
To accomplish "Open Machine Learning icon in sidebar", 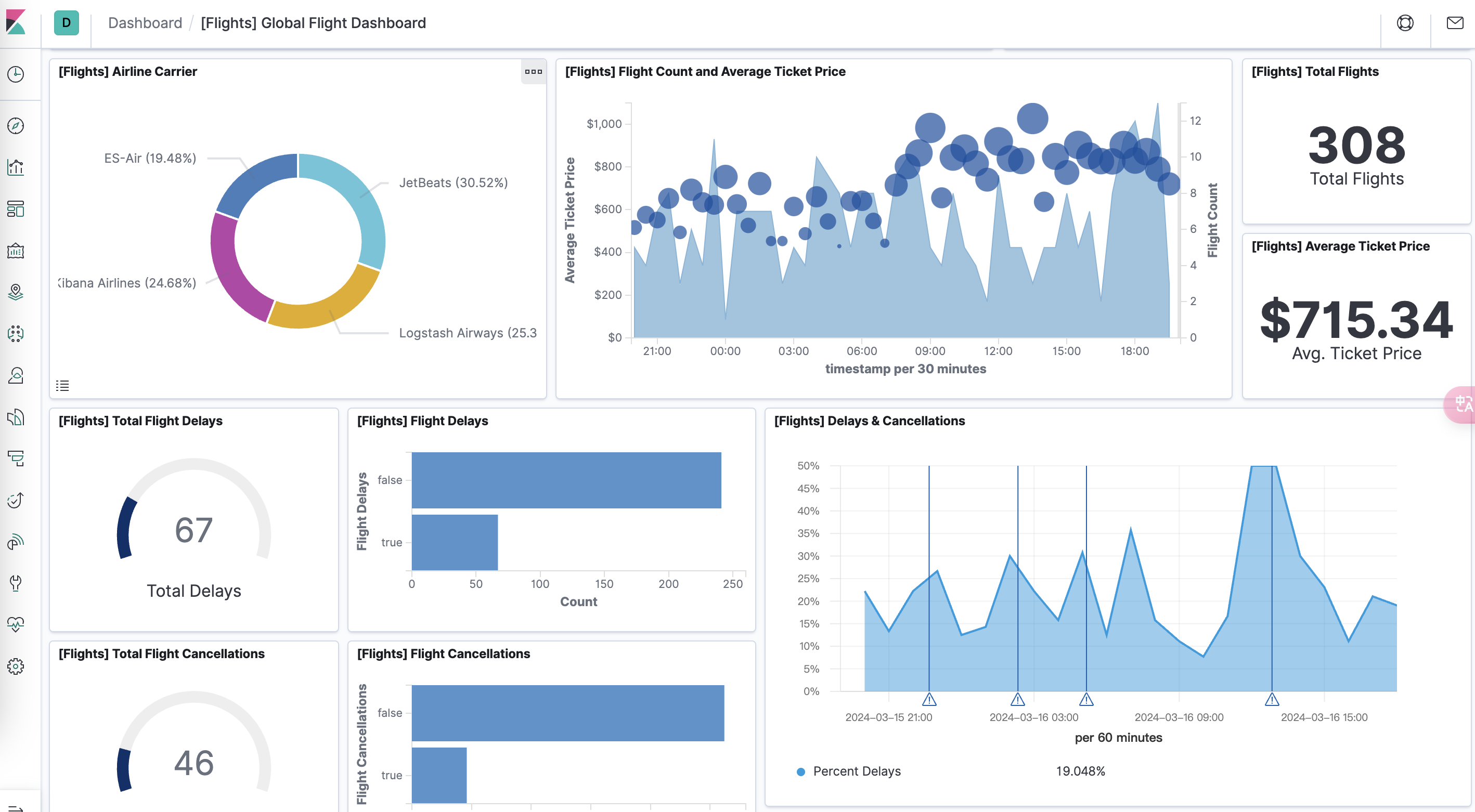I will [x=16, y=334].
